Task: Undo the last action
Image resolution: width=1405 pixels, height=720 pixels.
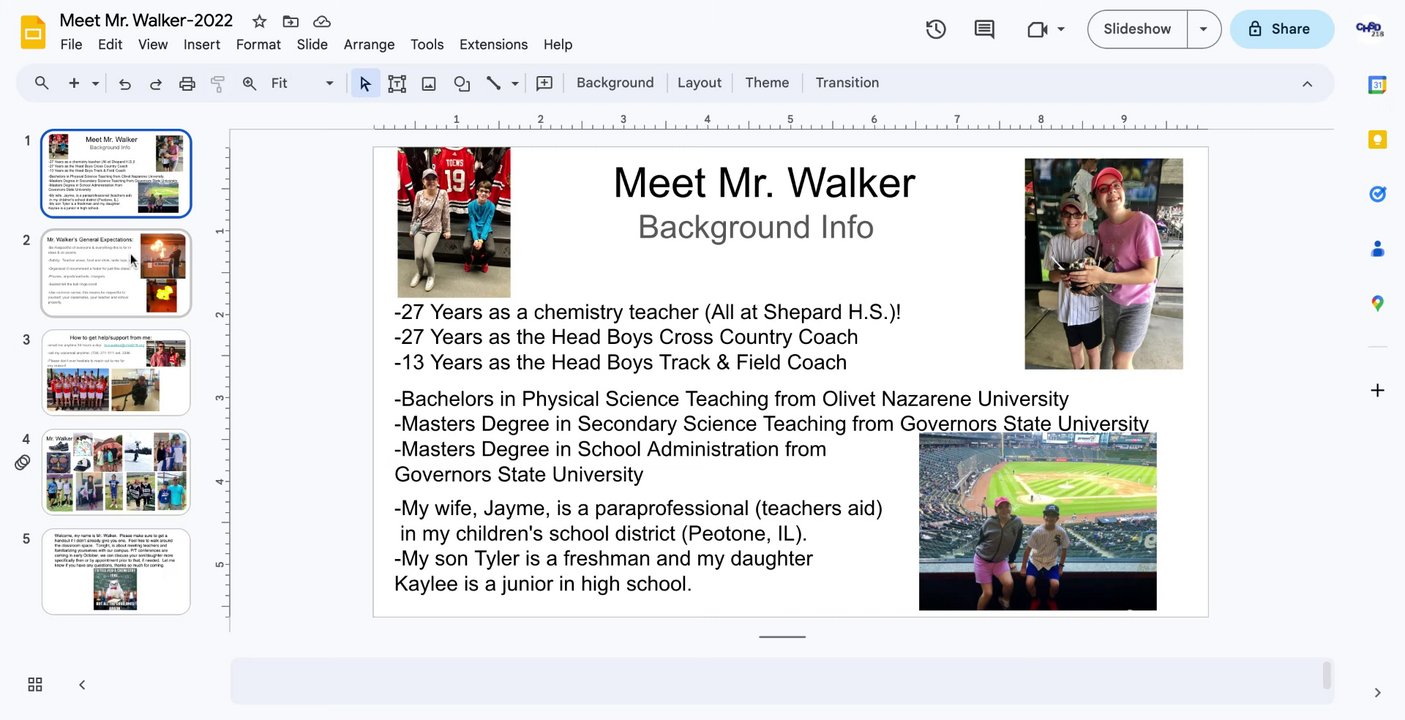Action: pos(125,83)
